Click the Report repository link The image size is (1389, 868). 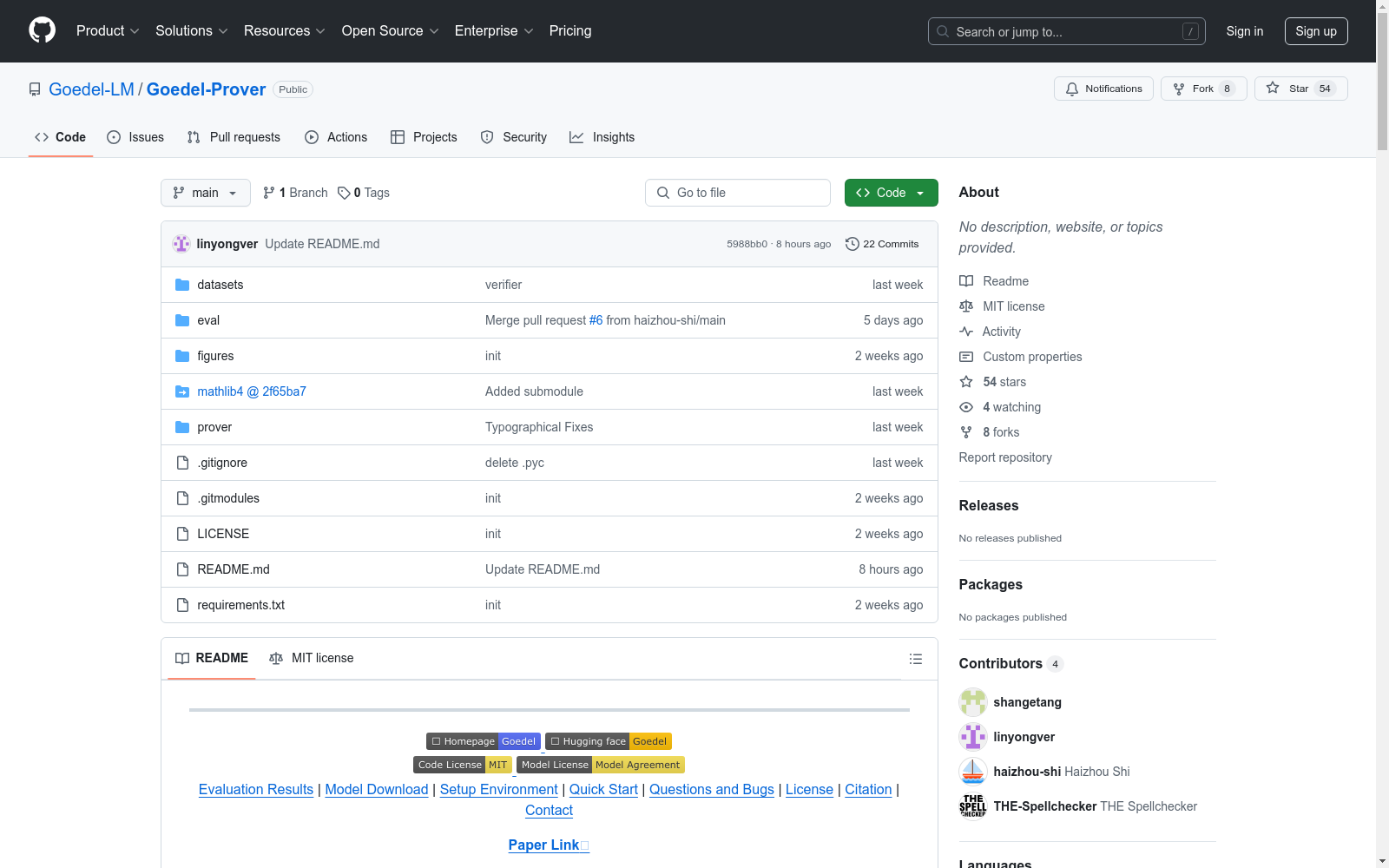(1005, 457)
